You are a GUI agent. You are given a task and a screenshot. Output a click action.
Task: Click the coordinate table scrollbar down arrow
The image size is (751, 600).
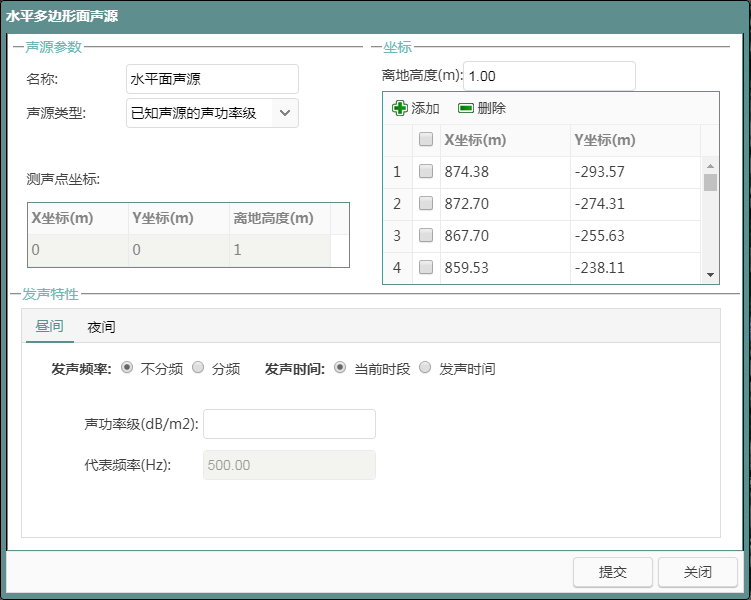click(711, 275)
